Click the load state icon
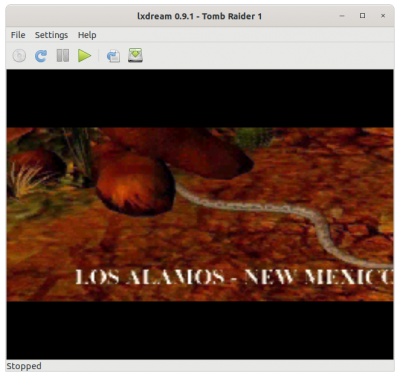 point(113,56)
